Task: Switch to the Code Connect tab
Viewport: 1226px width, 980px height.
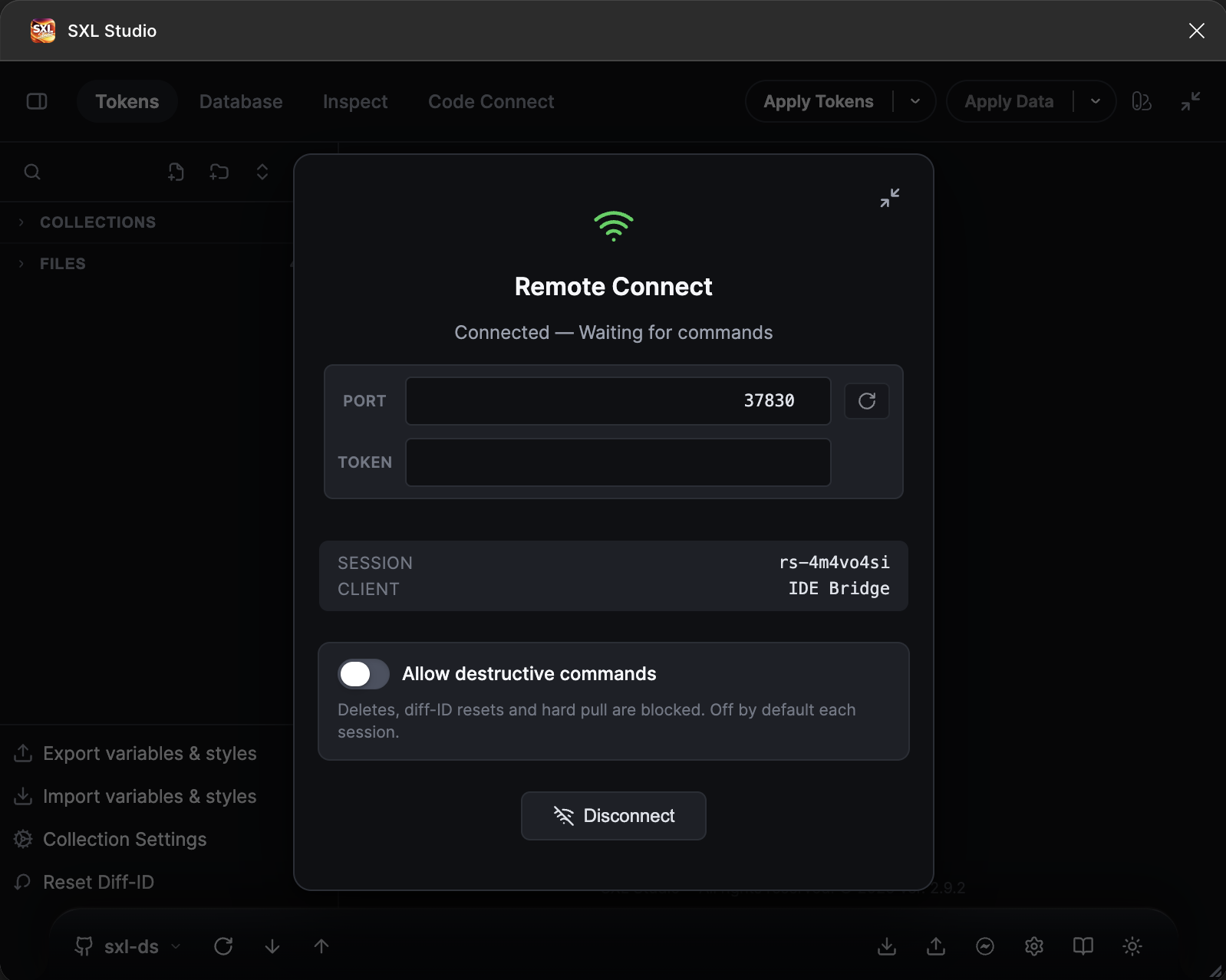Action: tap(491, 101)
